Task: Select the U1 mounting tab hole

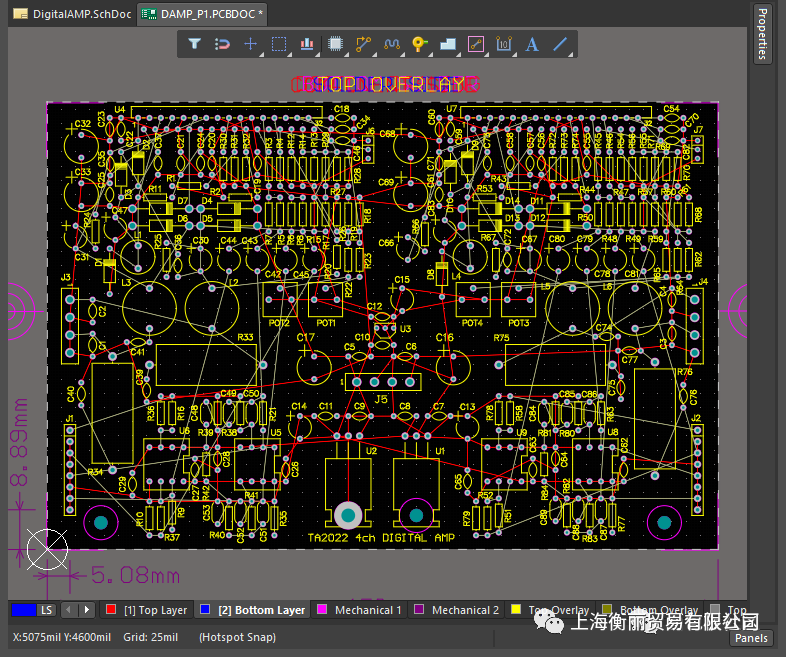Action: click(x=416, y=515)
